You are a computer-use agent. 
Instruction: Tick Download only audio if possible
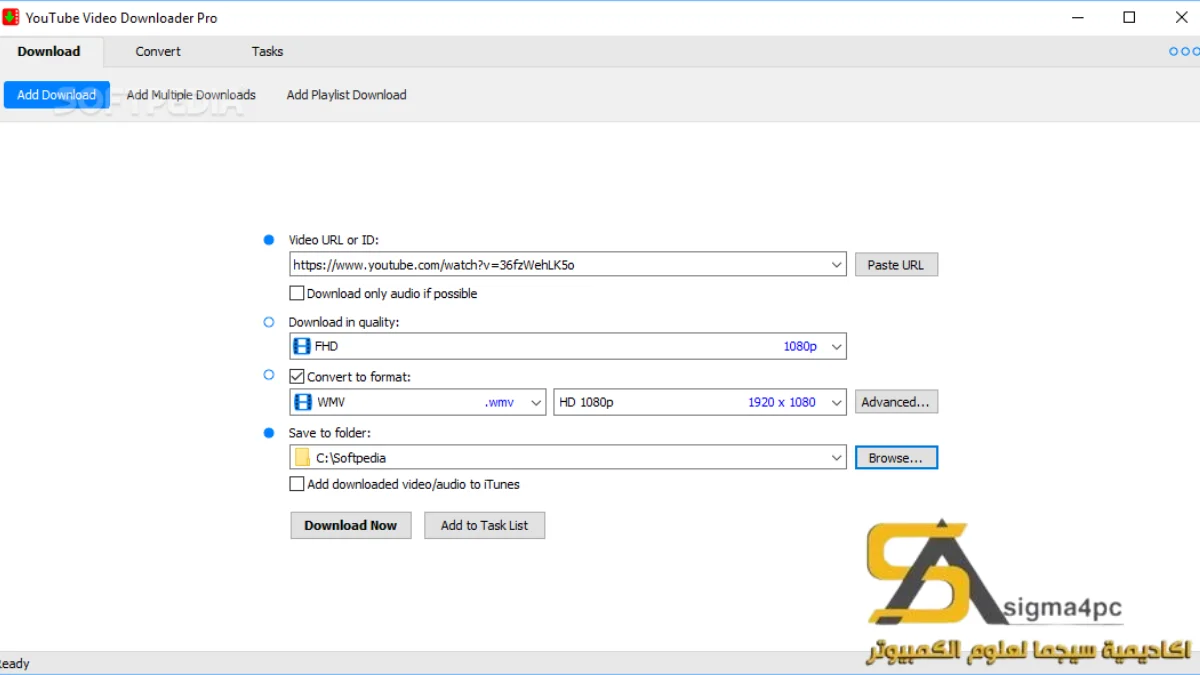[296, 294]
